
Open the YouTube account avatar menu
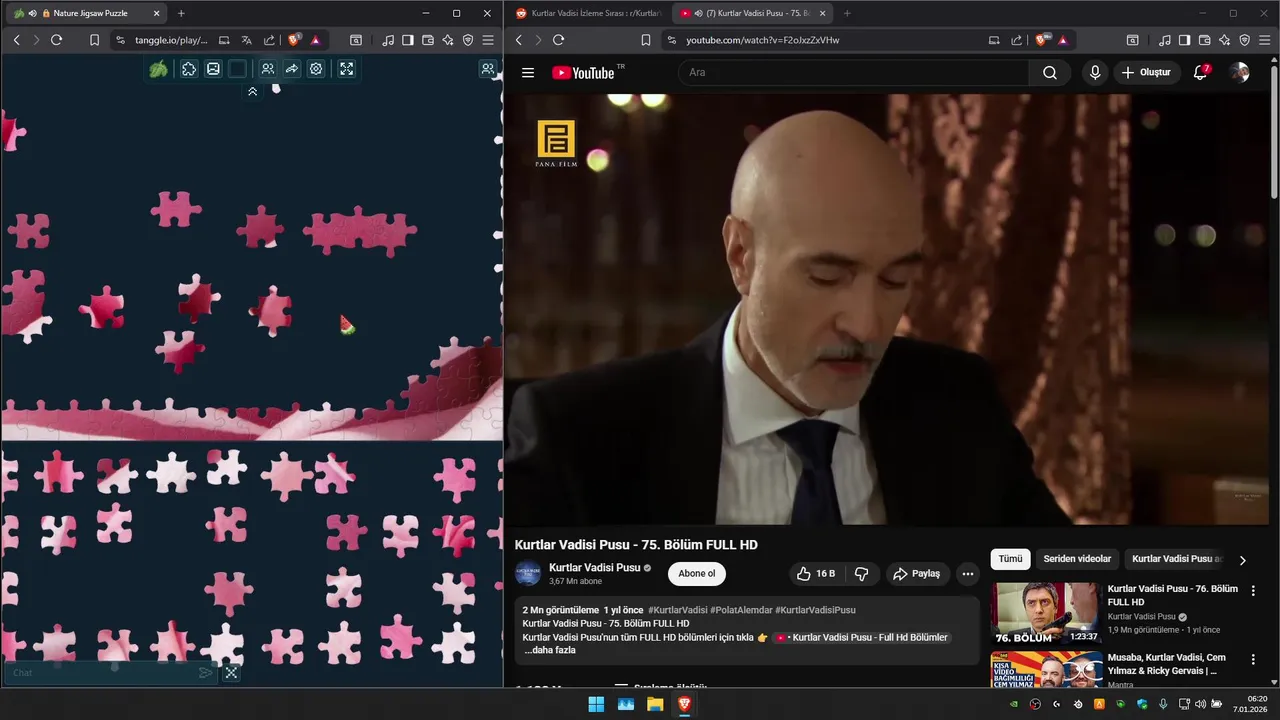click(1239, 72)
